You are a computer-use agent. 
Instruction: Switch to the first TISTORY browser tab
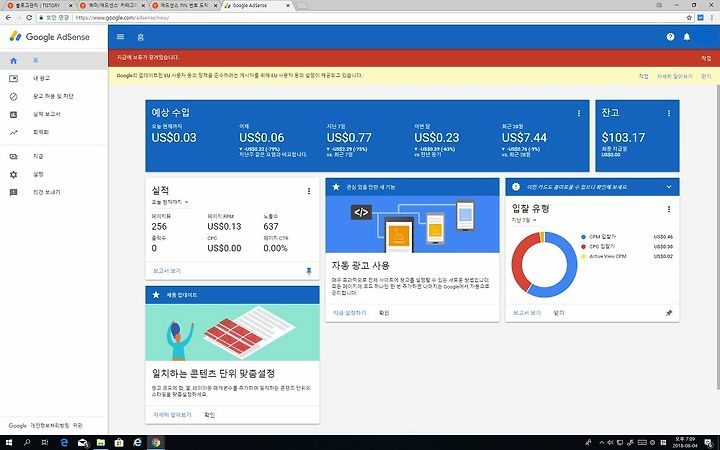coord(39,6)
